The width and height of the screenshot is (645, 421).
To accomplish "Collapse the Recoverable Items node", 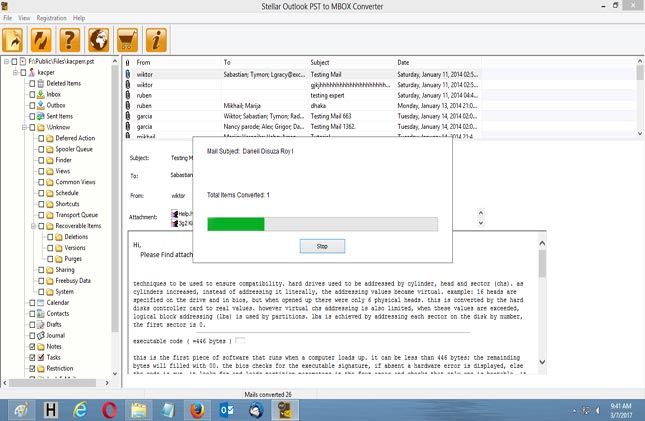I will (33, 226).
